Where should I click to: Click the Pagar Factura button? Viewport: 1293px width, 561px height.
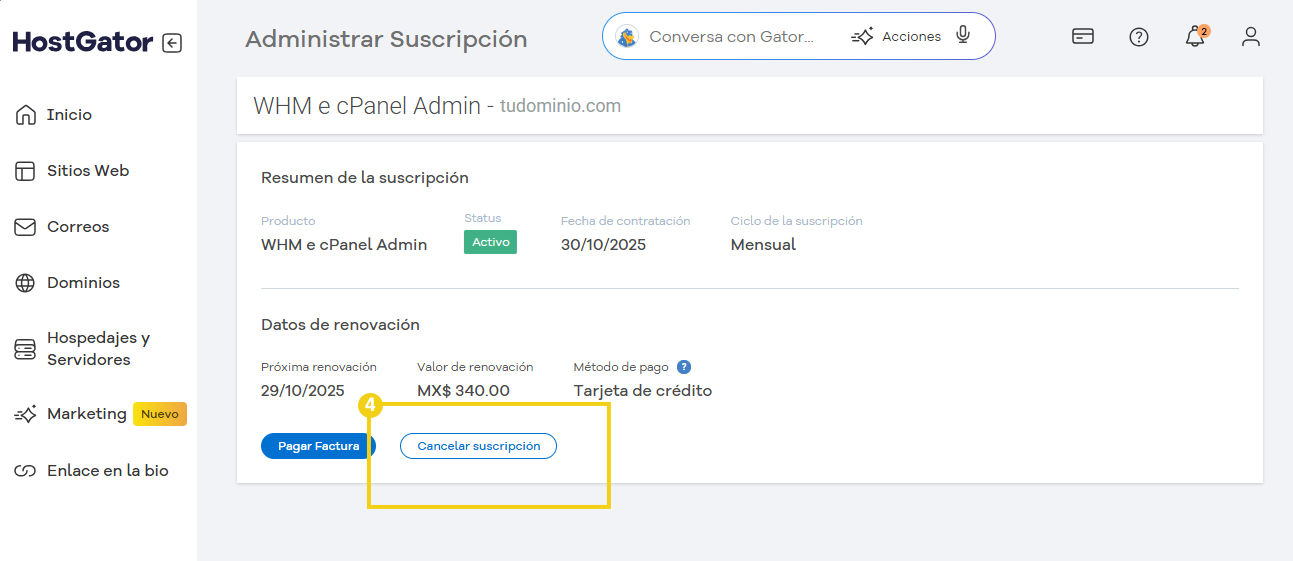(318, 446)
